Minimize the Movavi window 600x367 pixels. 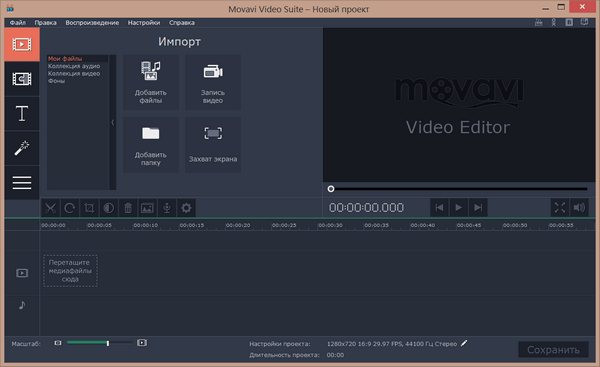(x=546, y=8)
